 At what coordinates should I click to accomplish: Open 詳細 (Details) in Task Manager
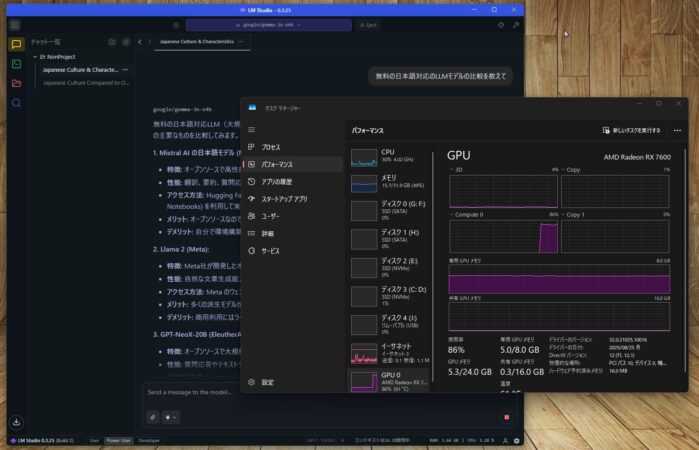click(292, 234)
